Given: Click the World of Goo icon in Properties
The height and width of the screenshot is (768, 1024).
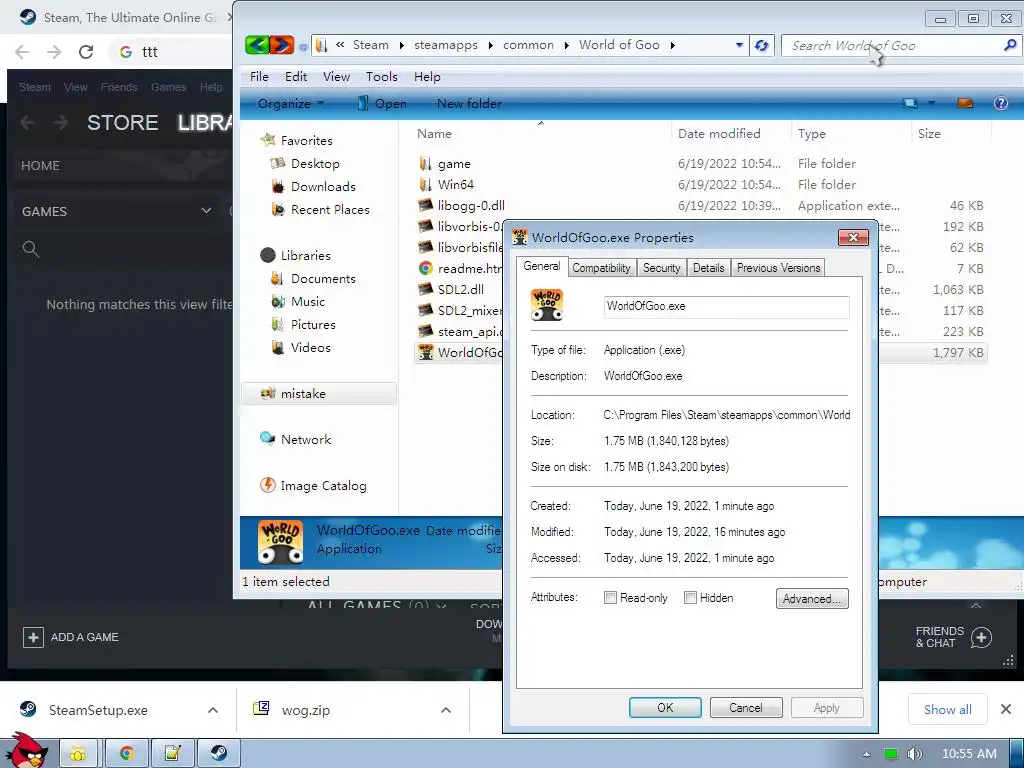Looking at the screenshot, I should click(547, 305).
